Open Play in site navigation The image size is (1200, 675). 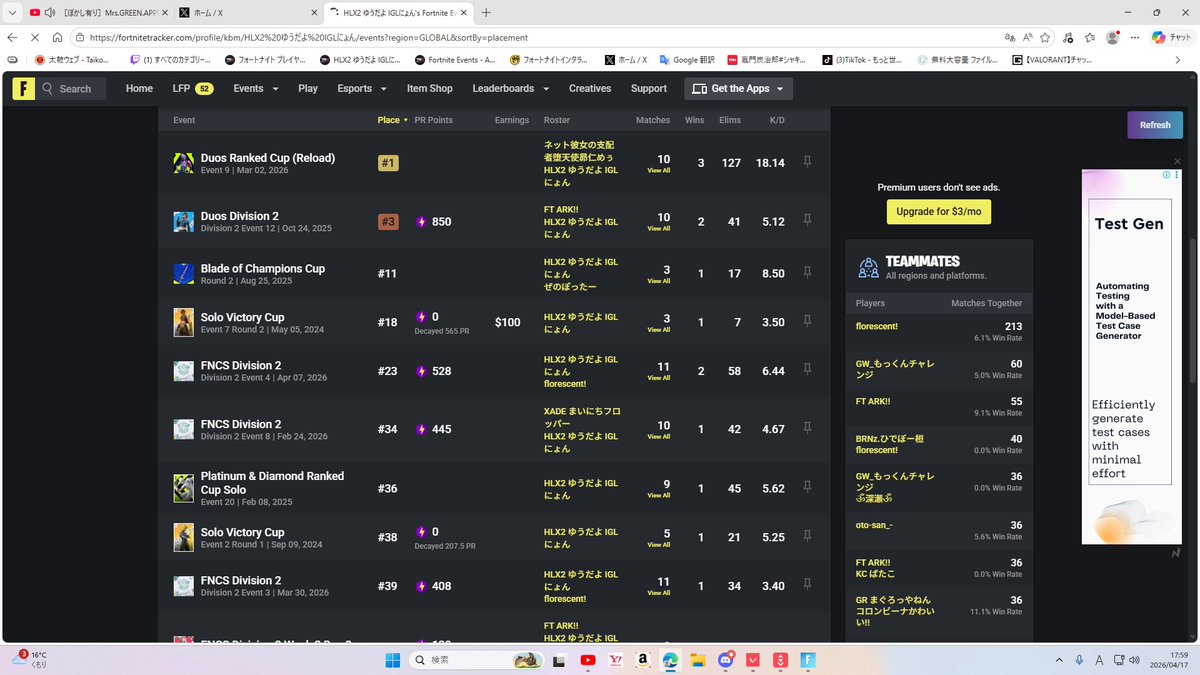[x=308, y=88]
